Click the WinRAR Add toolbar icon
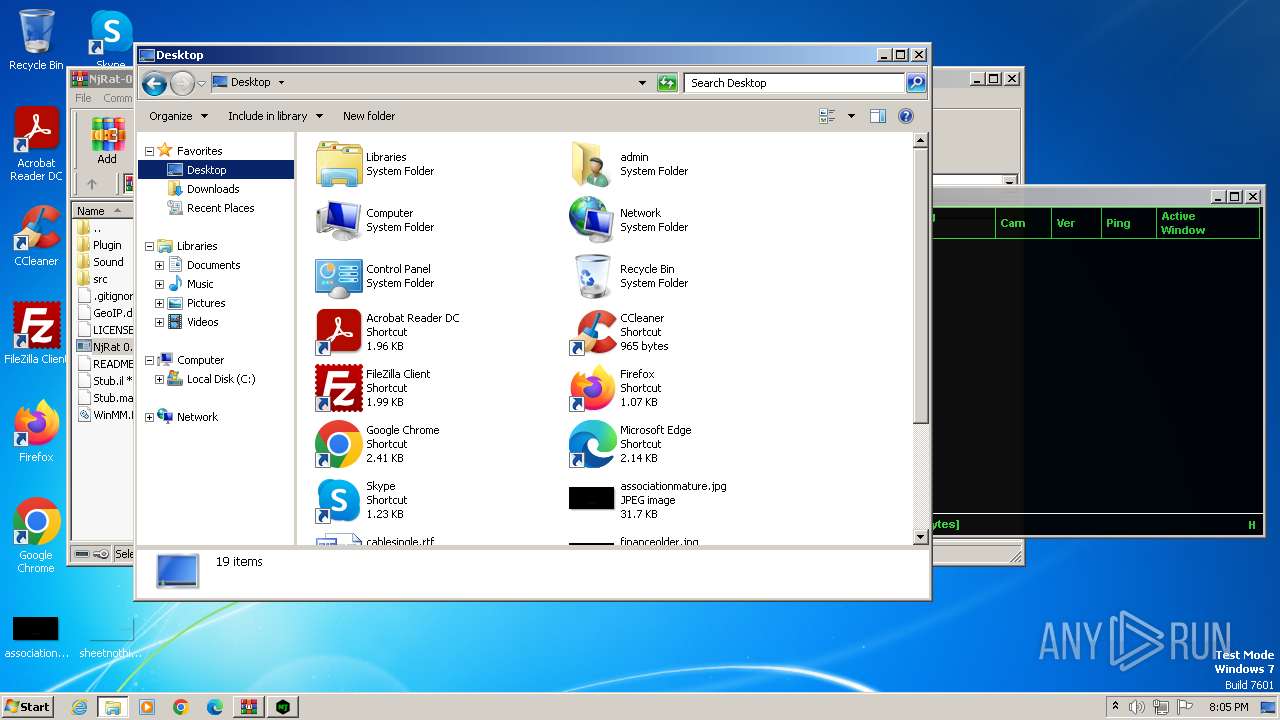The height and width of the screenshot is (720, 1280). click(107, 141)
